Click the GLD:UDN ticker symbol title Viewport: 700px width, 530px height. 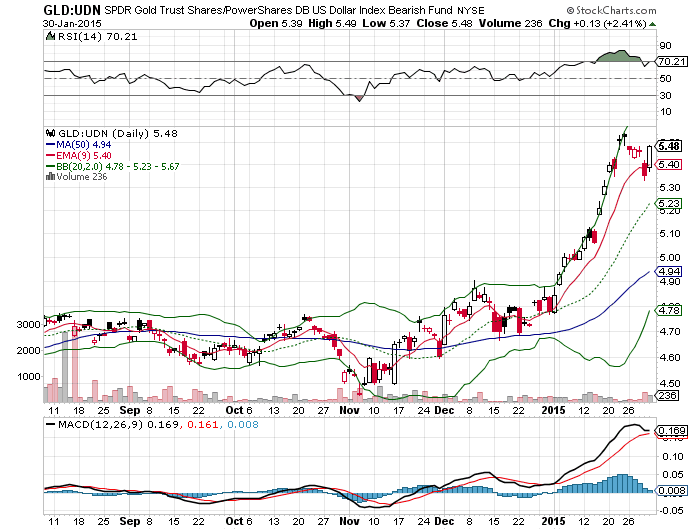tap(72, 9)
